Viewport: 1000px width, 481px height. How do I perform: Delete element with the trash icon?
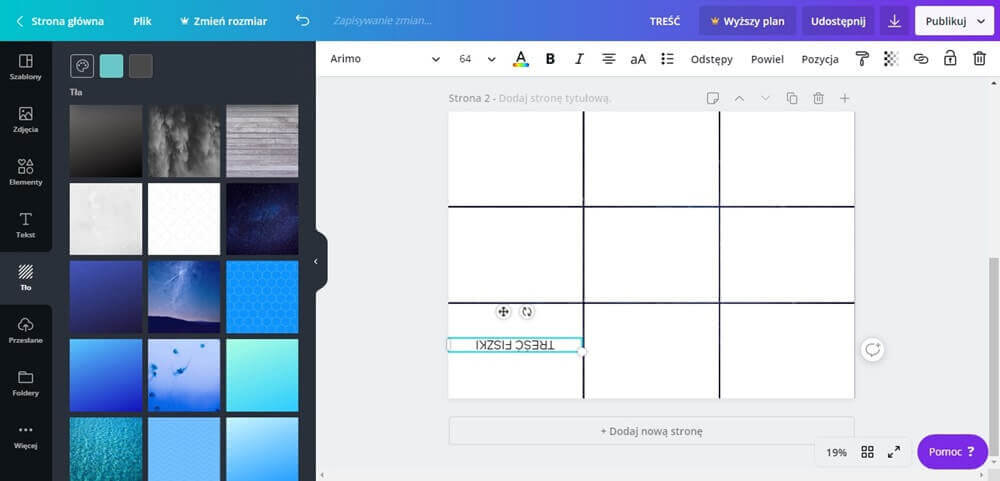(979, 59)
